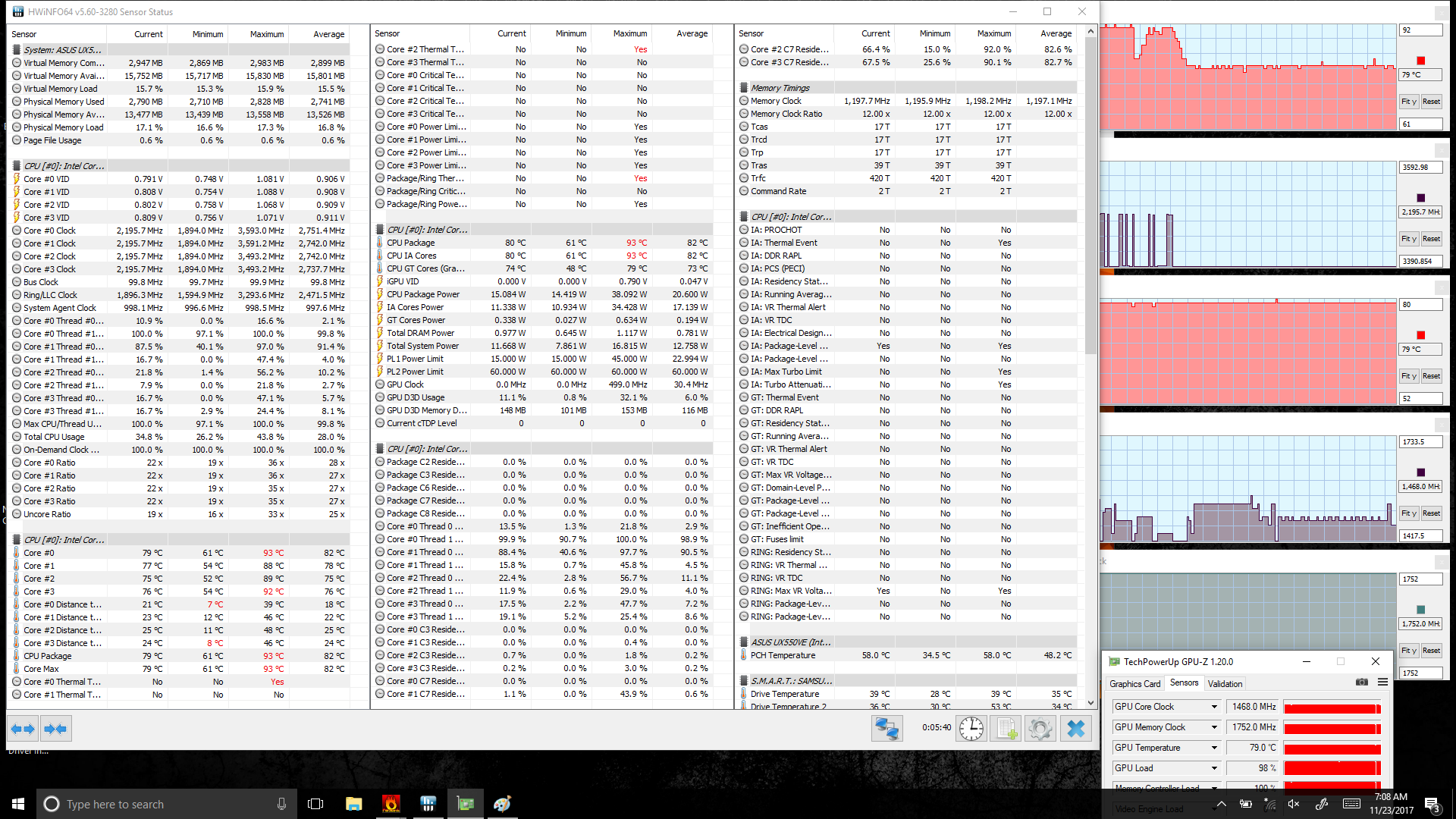The image size is (1456, 819).
Task: Take a GPU-Z screenshot with the camera icon
Action: 1362,682
